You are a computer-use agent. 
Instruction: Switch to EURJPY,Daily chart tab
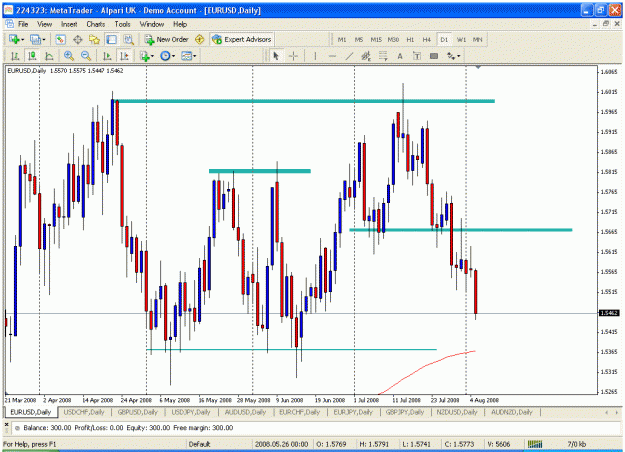coord(353,412)
